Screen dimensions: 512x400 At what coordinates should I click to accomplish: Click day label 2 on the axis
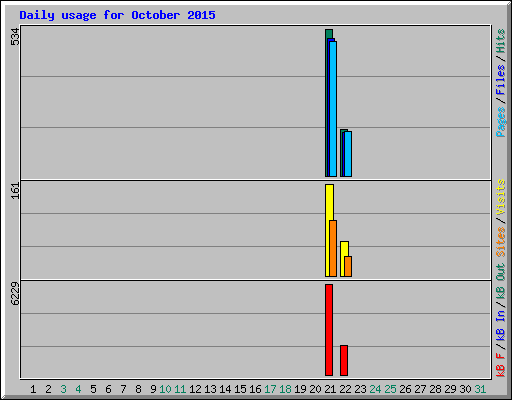[48, 389]
